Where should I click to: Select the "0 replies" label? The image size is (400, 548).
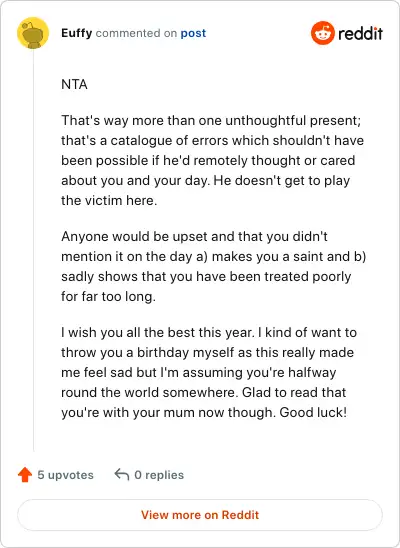tap(159, 475)
